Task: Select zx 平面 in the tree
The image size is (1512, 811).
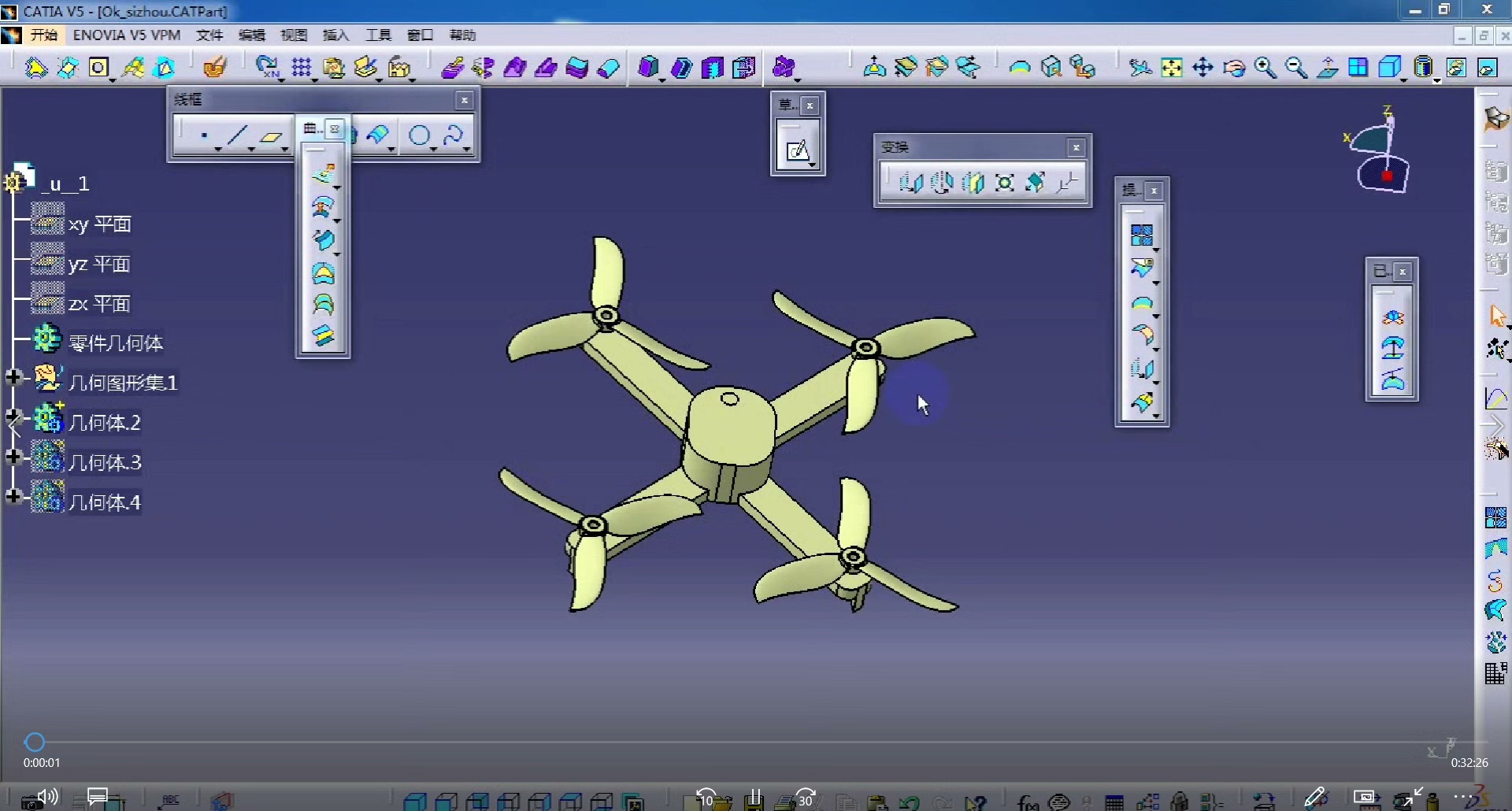Action: [x=99, y=304]
